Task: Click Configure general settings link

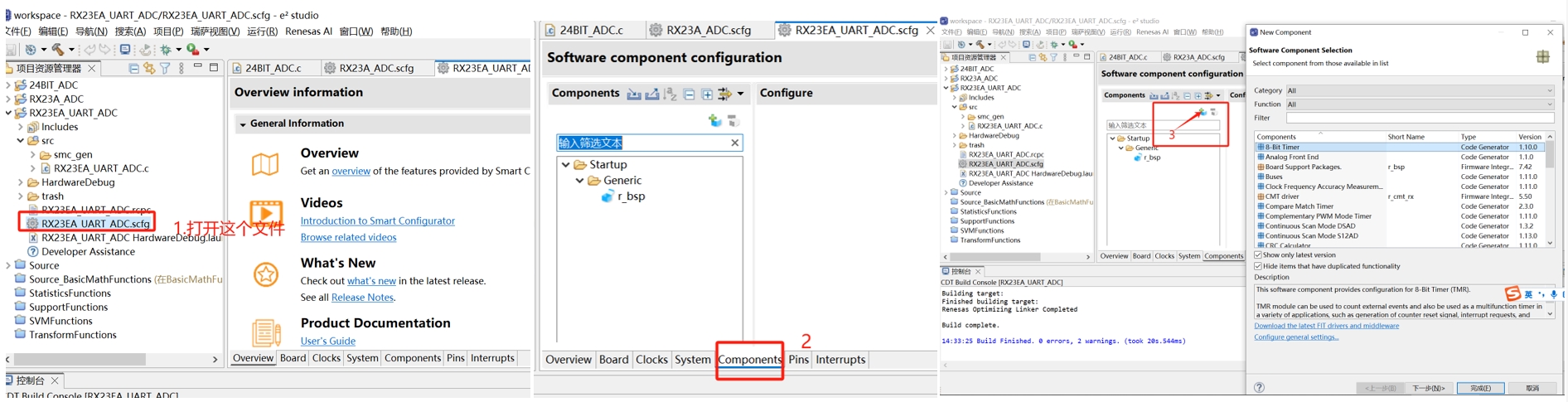Action: [1296, 337]
